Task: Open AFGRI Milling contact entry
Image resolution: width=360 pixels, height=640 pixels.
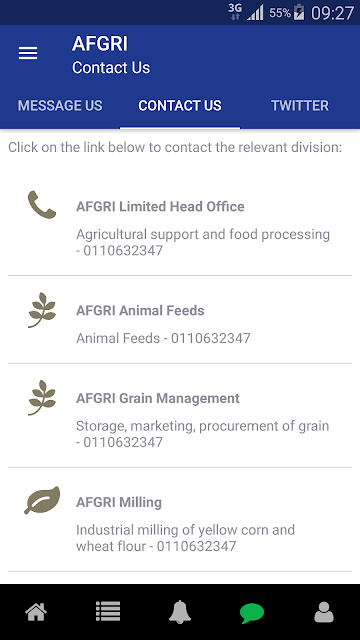Action: pos(180,520)
